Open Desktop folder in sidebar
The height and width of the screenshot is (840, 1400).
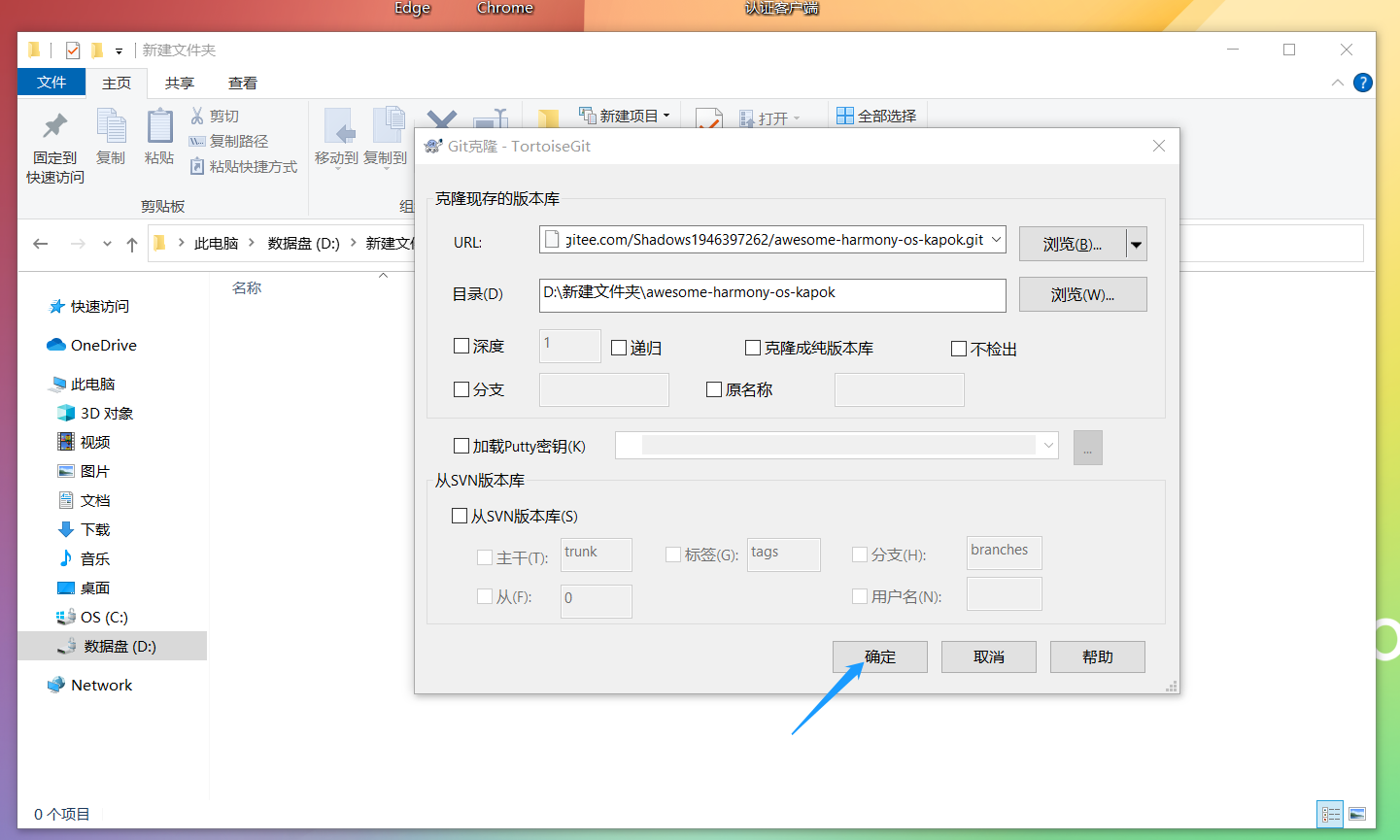(x=84, y=588)
